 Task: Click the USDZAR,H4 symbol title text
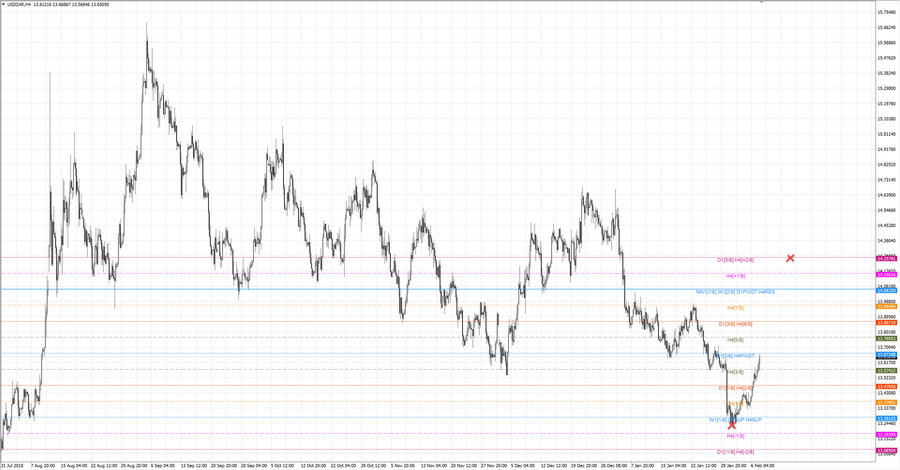tap(19, 4)
